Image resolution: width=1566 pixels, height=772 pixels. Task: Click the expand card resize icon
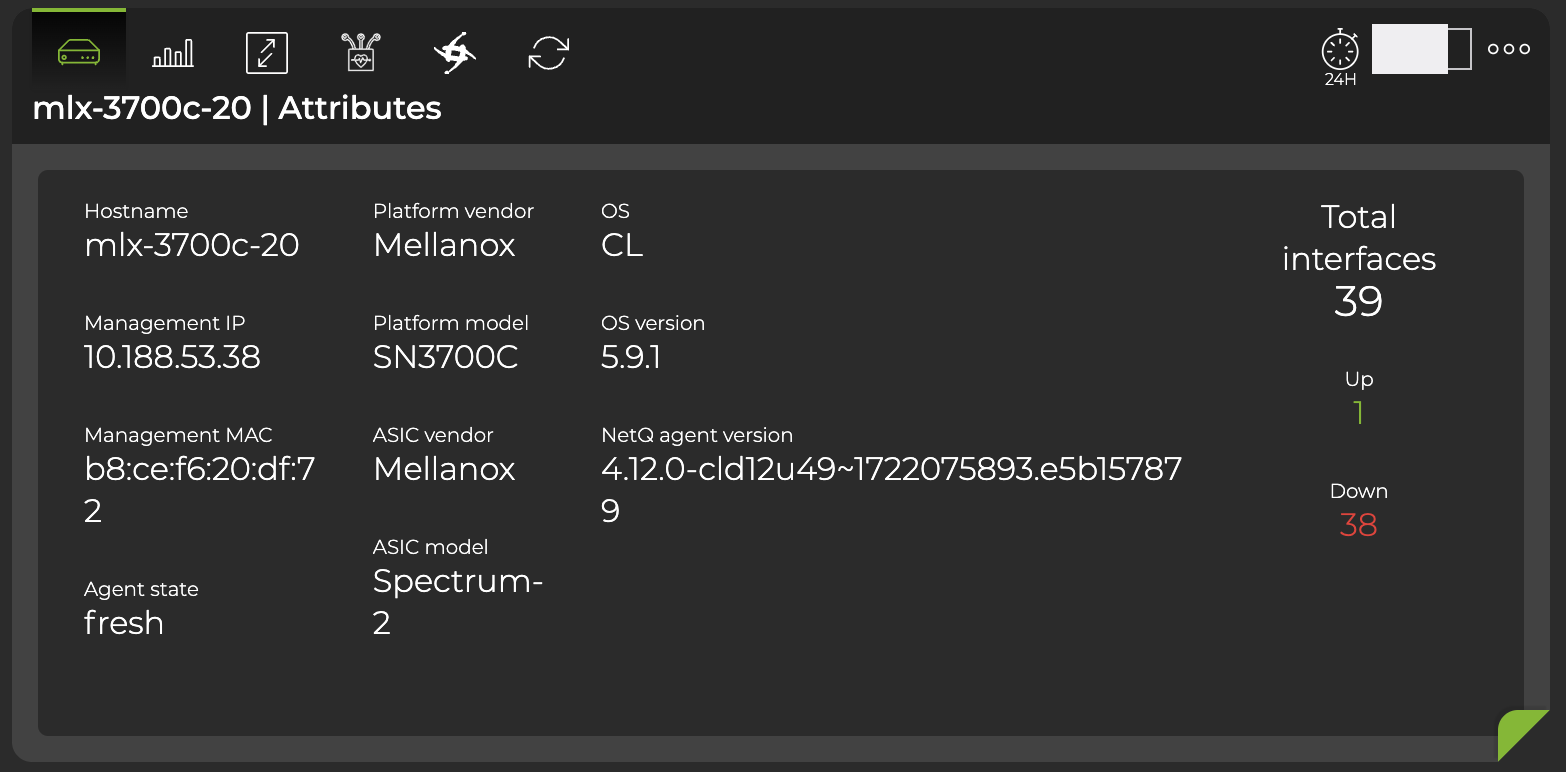coord(266,52)
